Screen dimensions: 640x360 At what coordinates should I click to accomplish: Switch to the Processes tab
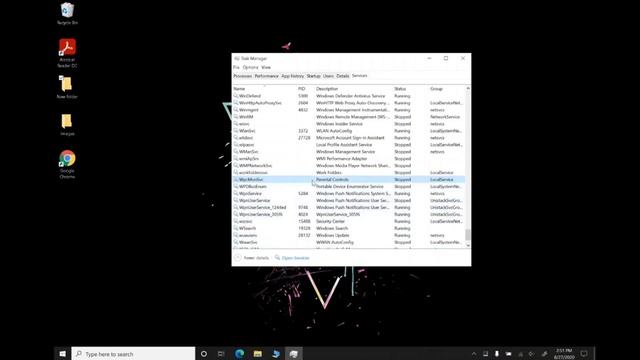(242, 76)
